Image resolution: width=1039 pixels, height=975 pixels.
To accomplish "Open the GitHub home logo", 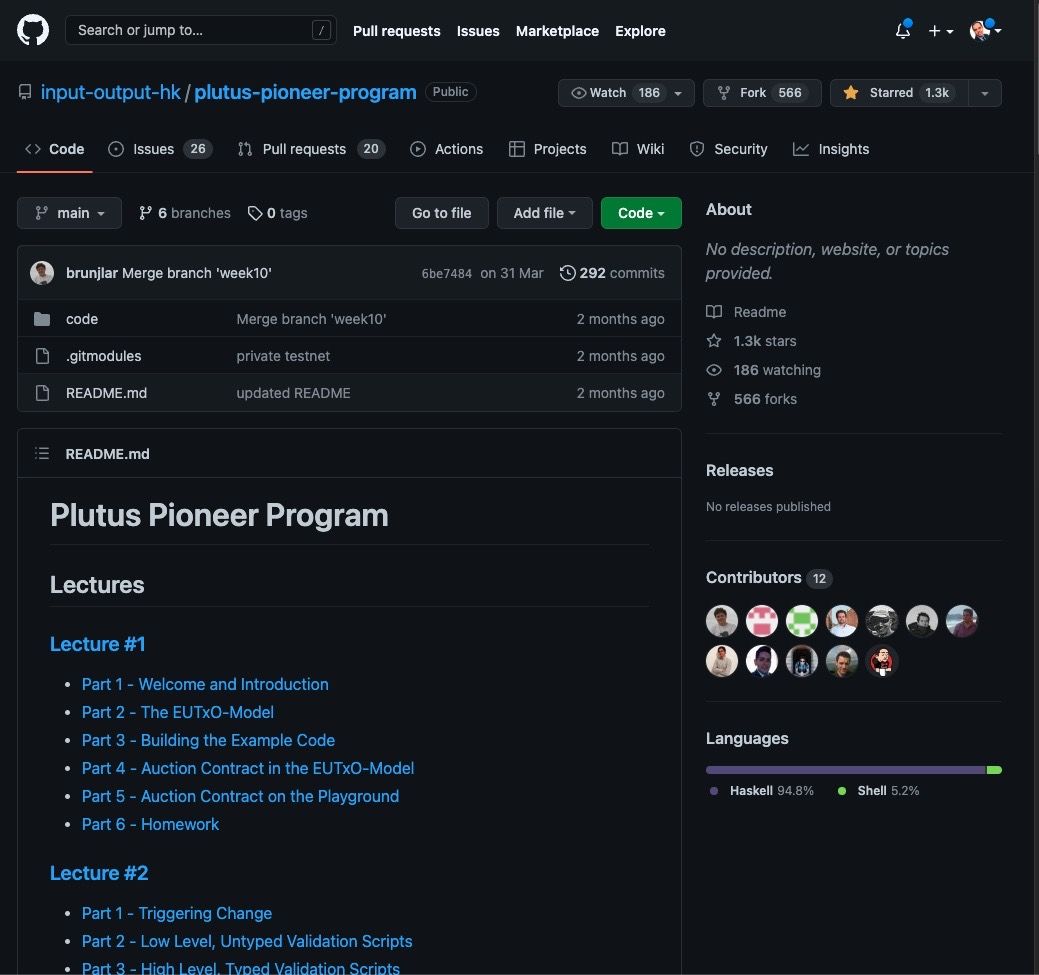I will pyautogui.click(x=32, y=30).
